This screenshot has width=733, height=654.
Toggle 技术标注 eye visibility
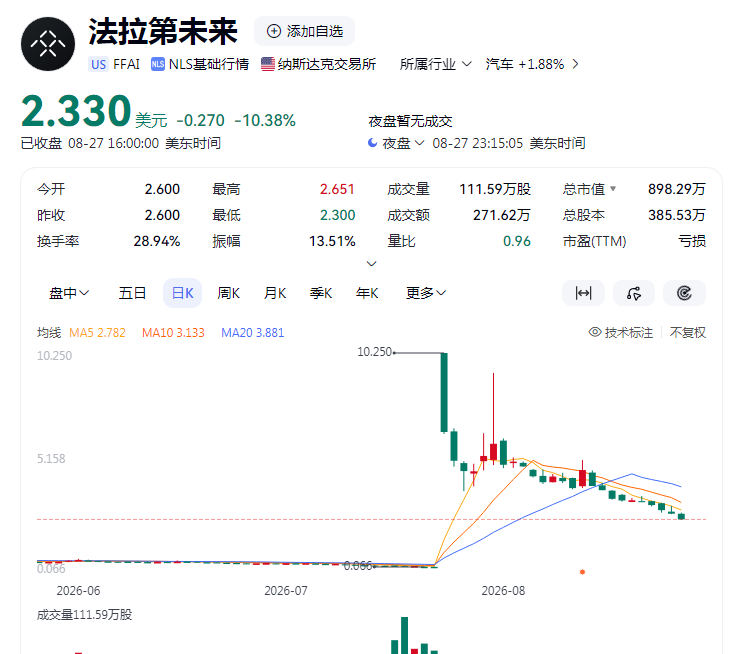(620, 332)
